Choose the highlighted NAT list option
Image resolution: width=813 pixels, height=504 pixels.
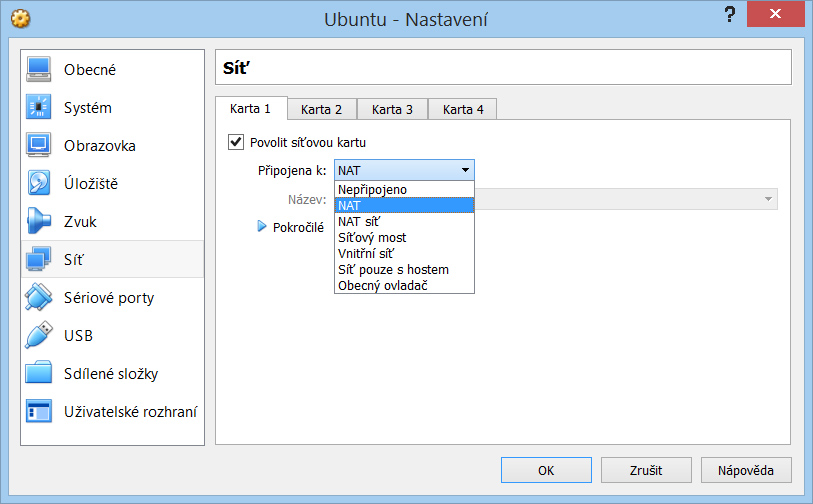click(404, 205)
